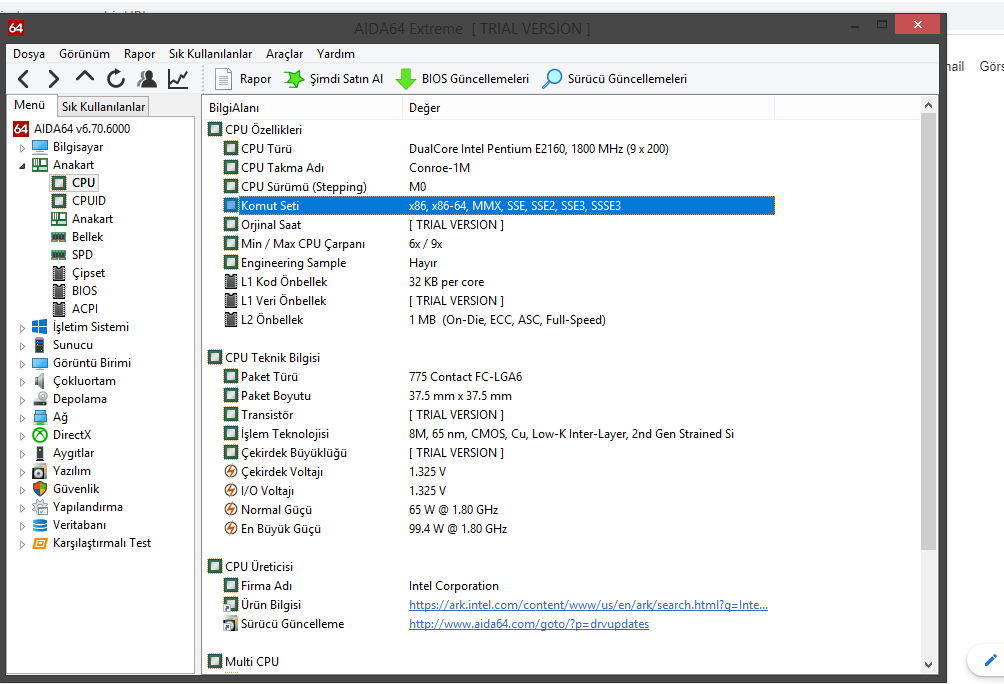Go back with the left arrow toolbar icon
The height and width of the screenshot is (684, 1004).
(24, 79)
